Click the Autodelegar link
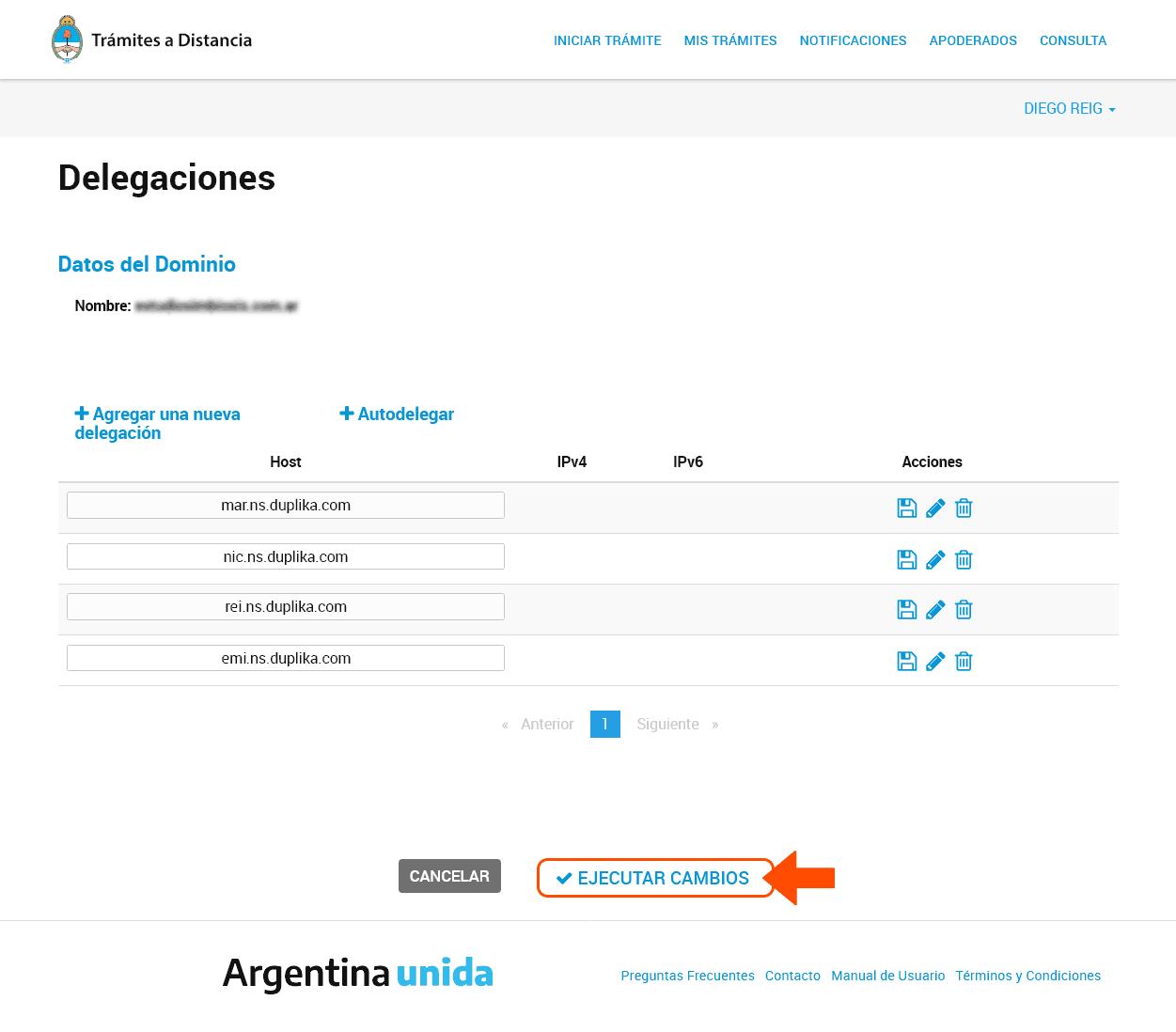The height and width of the screenshot is (1032, 1176). [x=397, y=414]
